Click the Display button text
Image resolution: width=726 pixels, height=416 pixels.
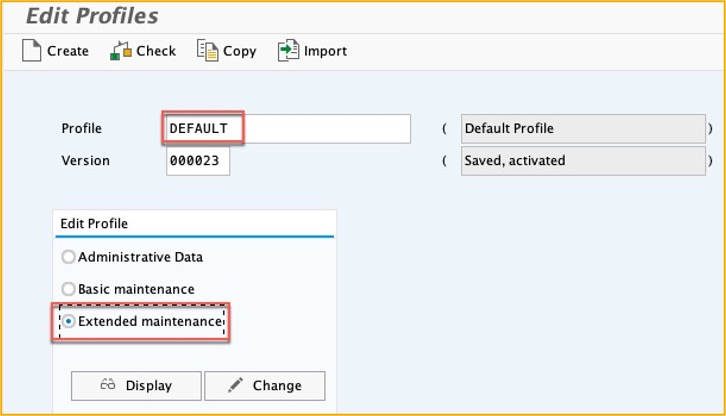coord(149,385)
